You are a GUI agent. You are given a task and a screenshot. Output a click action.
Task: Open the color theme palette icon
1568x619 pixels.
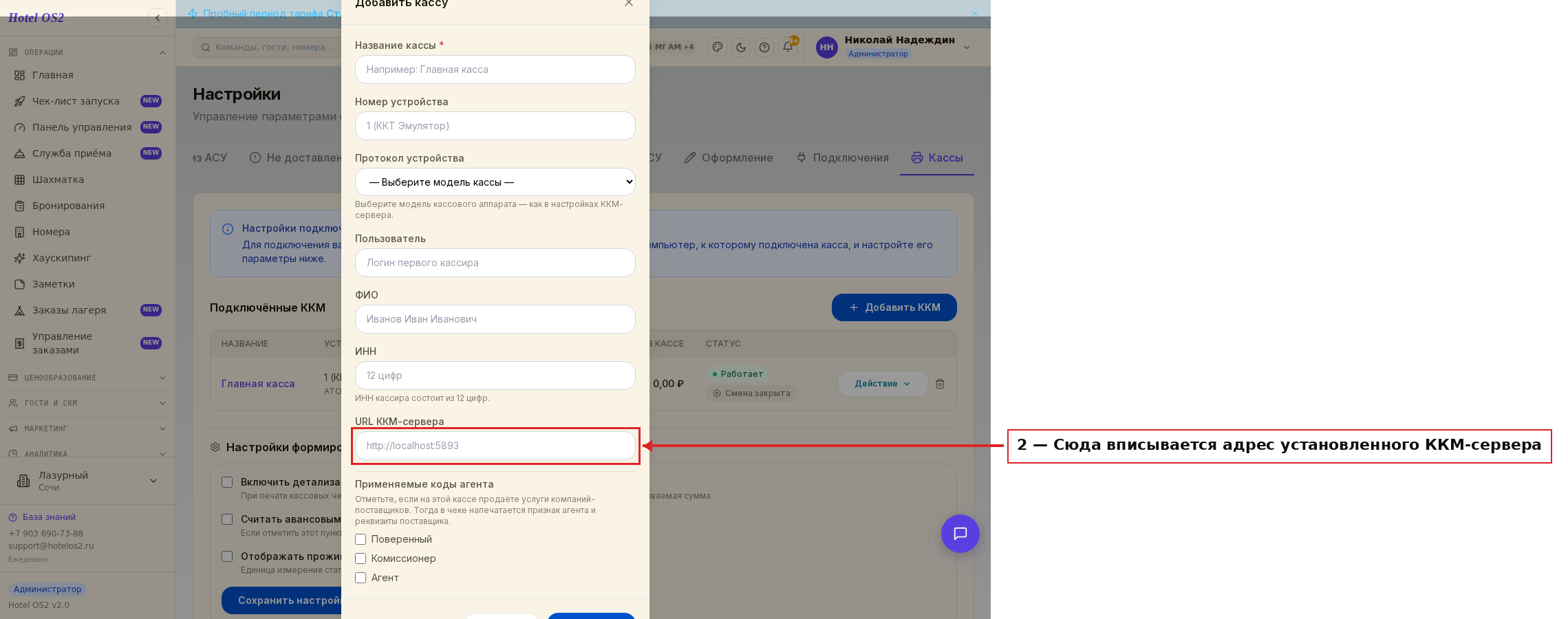pyautogui.click(x=718, y=47)
